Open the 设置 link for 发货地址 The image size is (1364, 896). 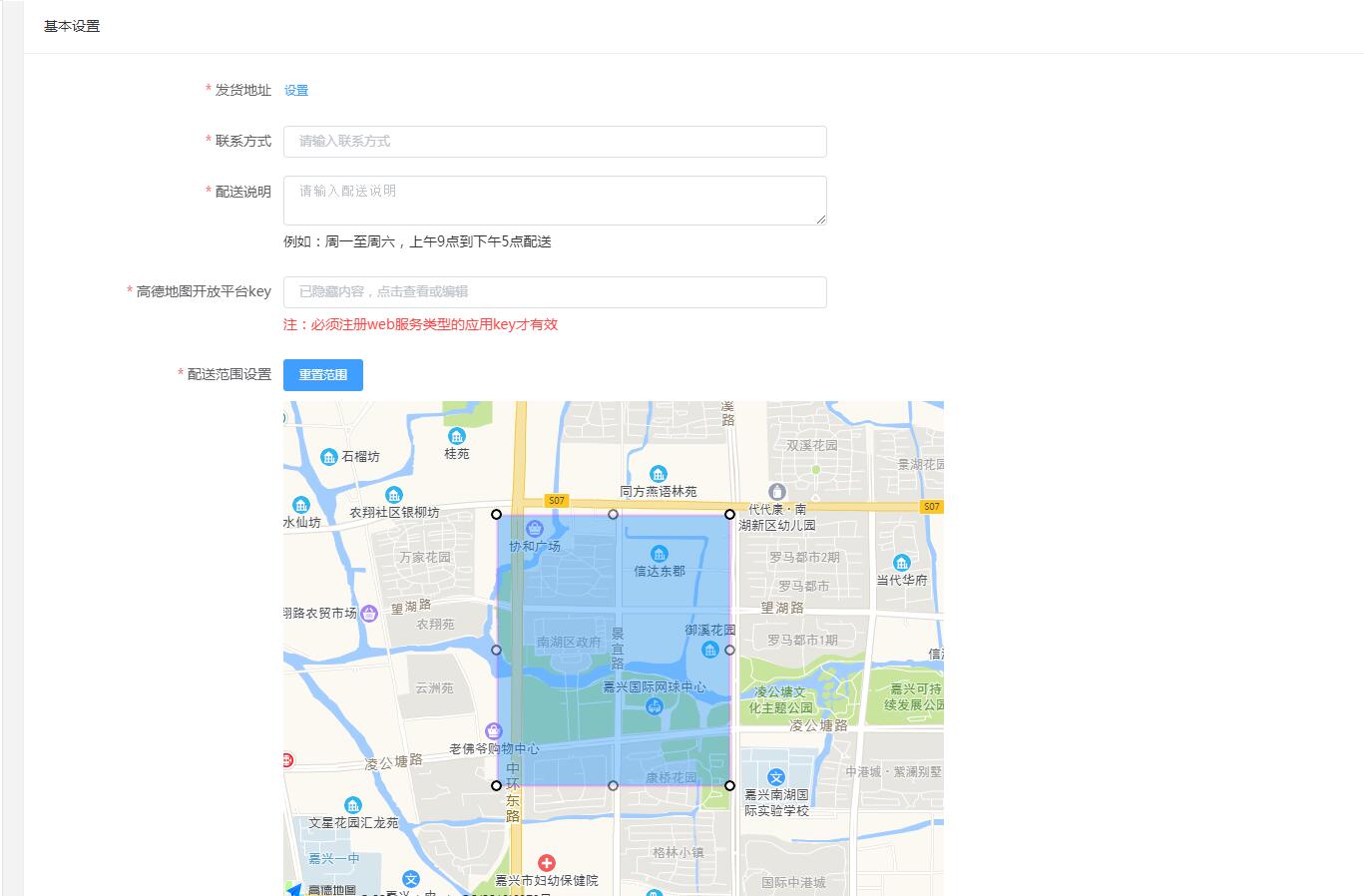coord(296,90)
